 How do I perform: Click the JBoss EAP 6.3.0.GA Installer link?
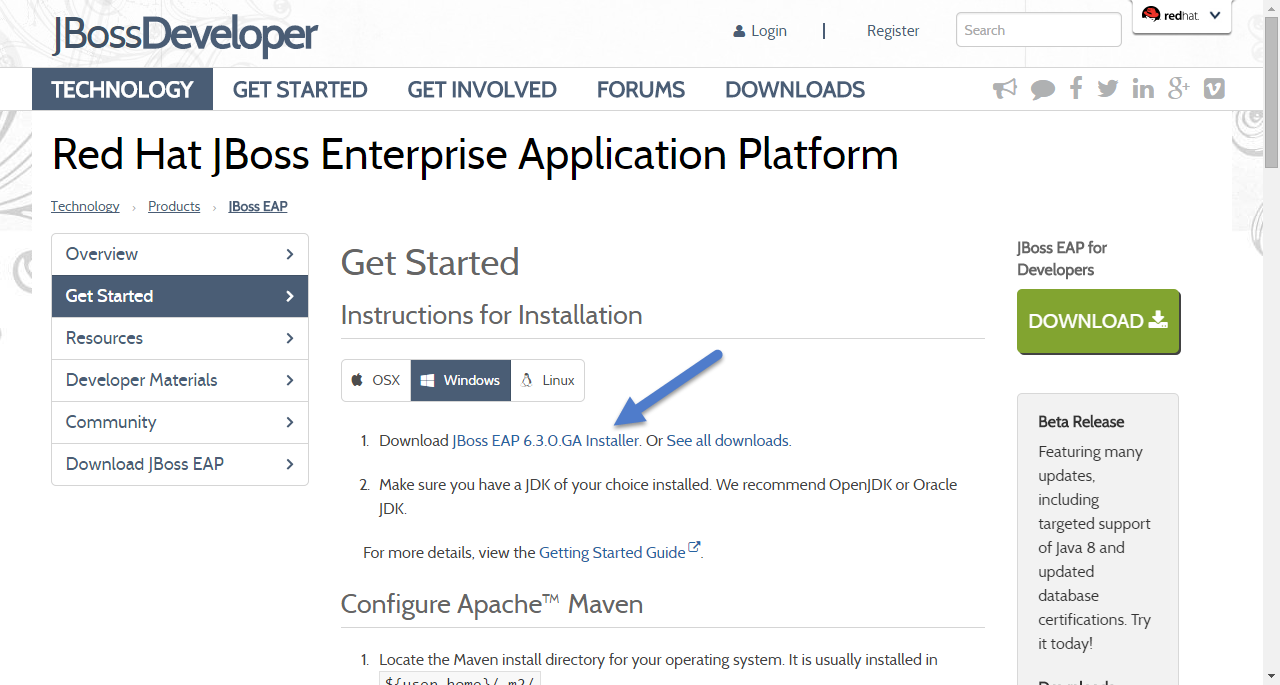coord(545,440)
